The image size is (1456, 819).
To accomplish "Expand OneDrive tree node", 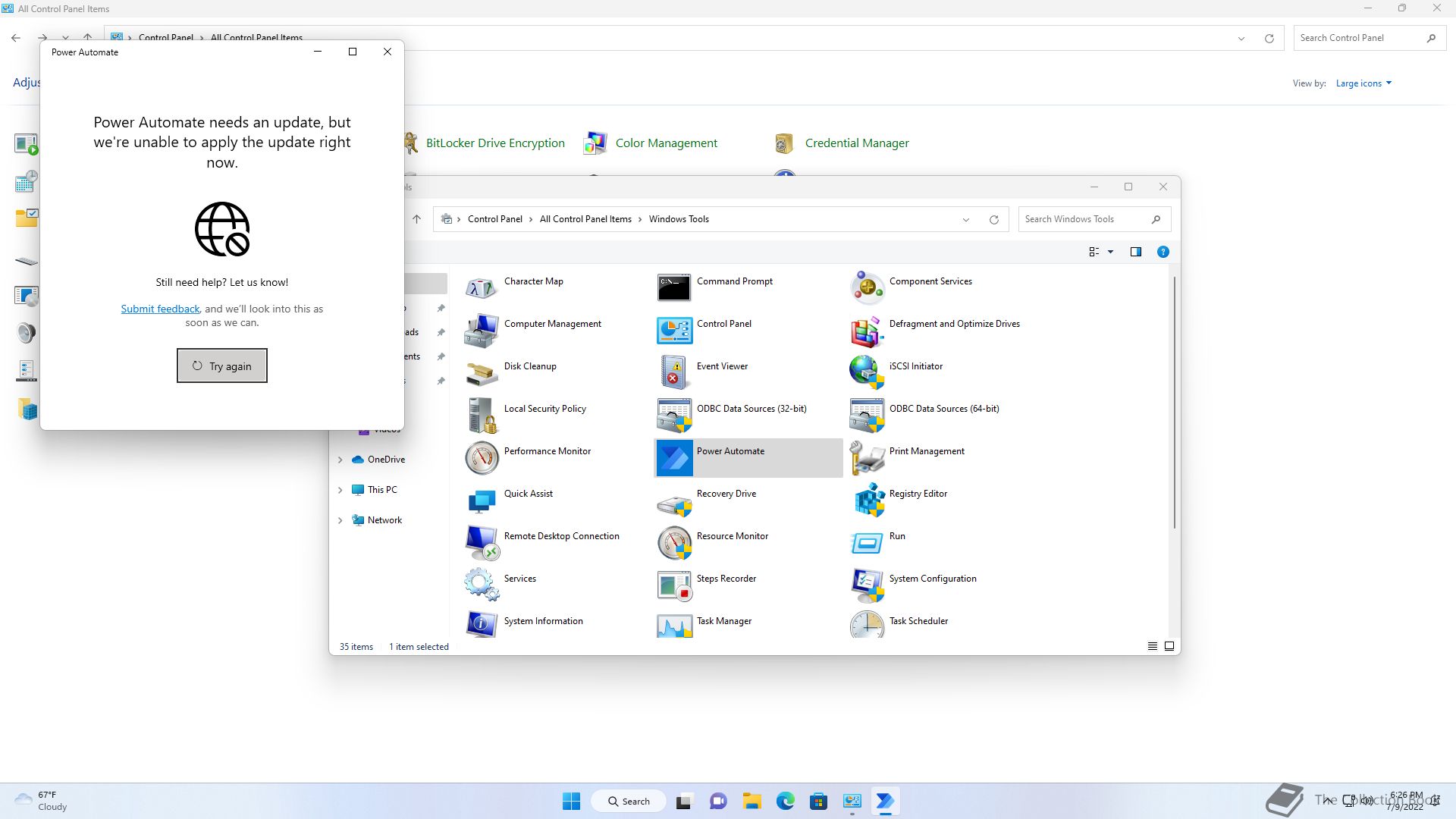I will (x=340, y=460).
